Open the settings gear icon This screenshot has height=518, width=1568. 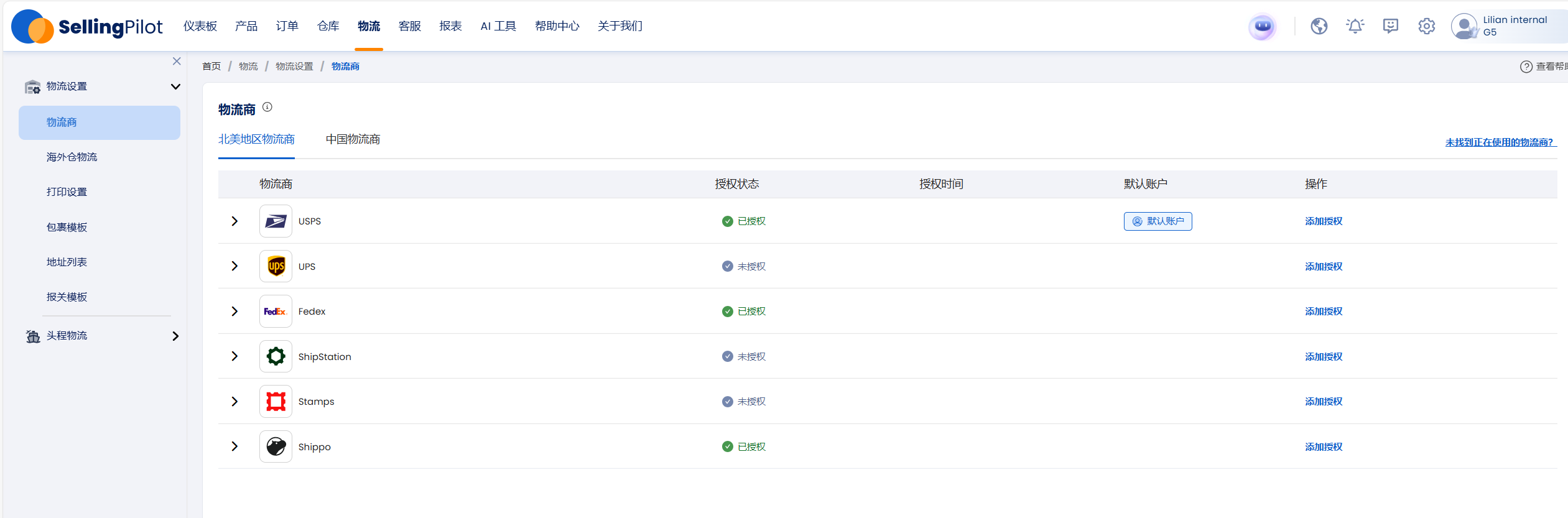tap(1426, 26)
